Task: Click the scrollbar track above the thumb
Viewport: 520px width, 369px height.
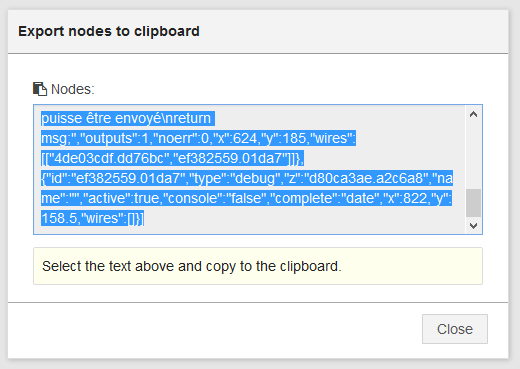Action: 473,155
